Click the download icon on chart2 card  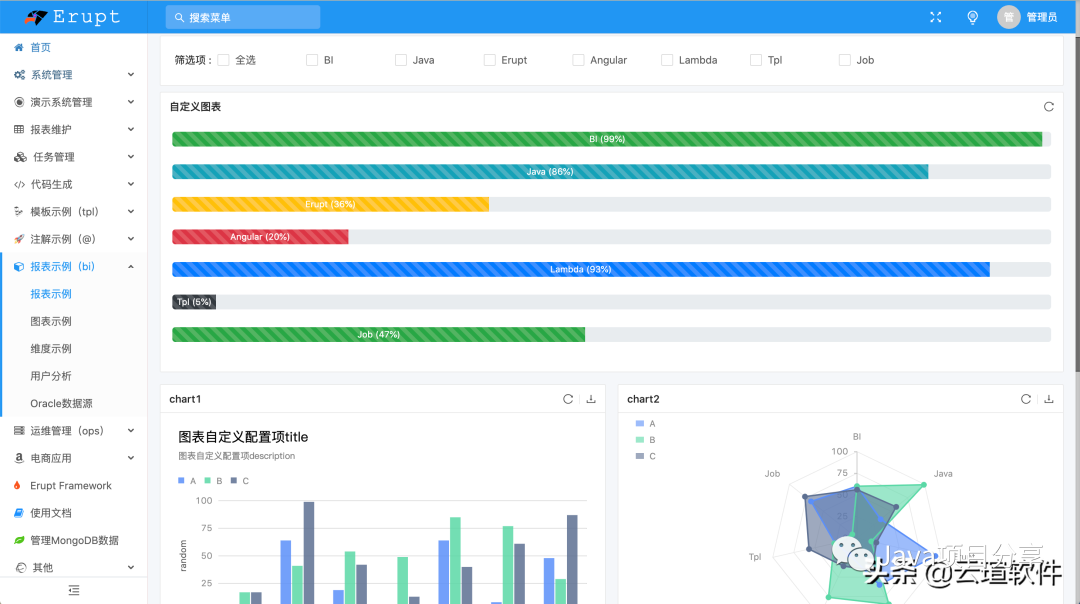tap(1048, 398)
